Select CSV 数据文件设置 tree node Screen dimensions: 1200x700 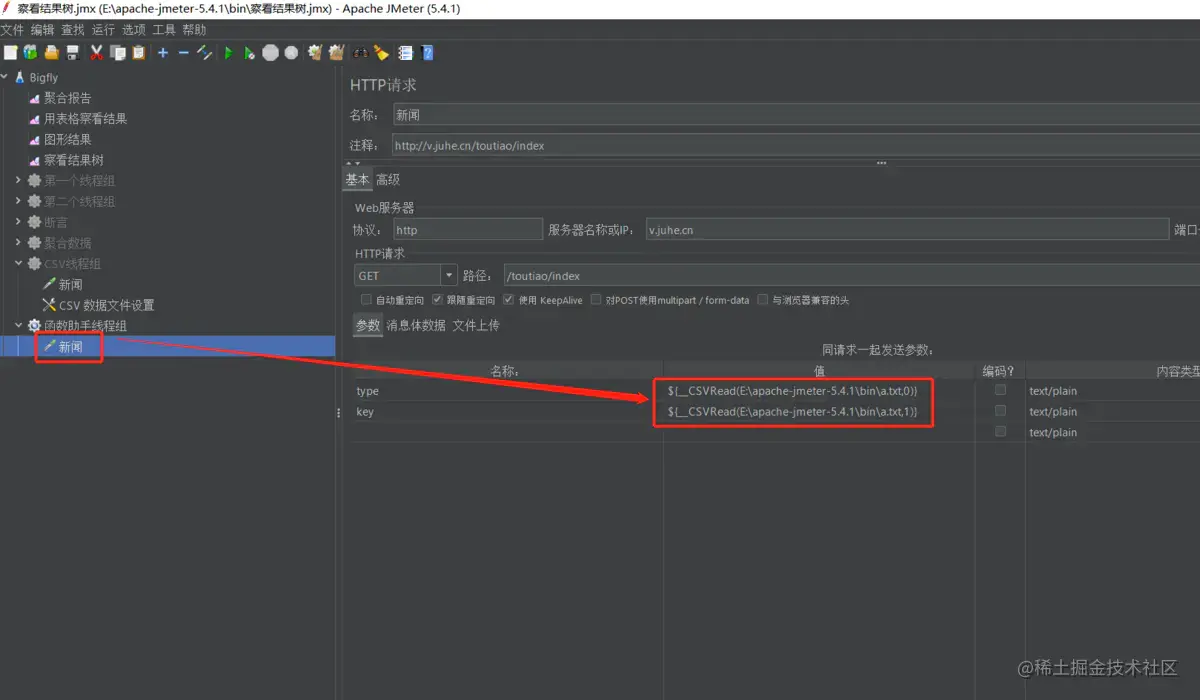[x=106, y=305]
